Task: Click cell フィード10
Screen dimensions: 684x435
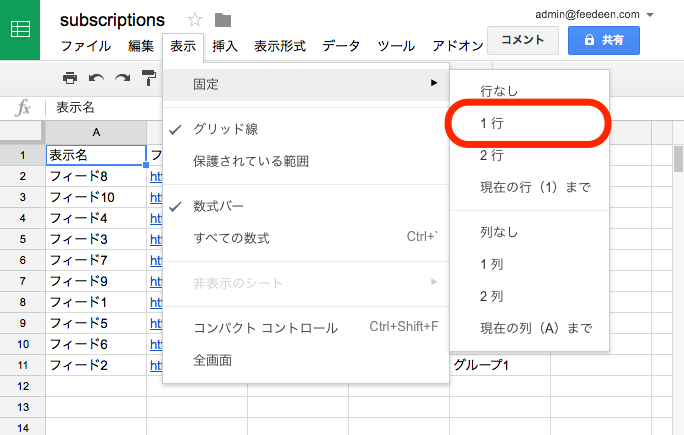Action: (96, 197)
